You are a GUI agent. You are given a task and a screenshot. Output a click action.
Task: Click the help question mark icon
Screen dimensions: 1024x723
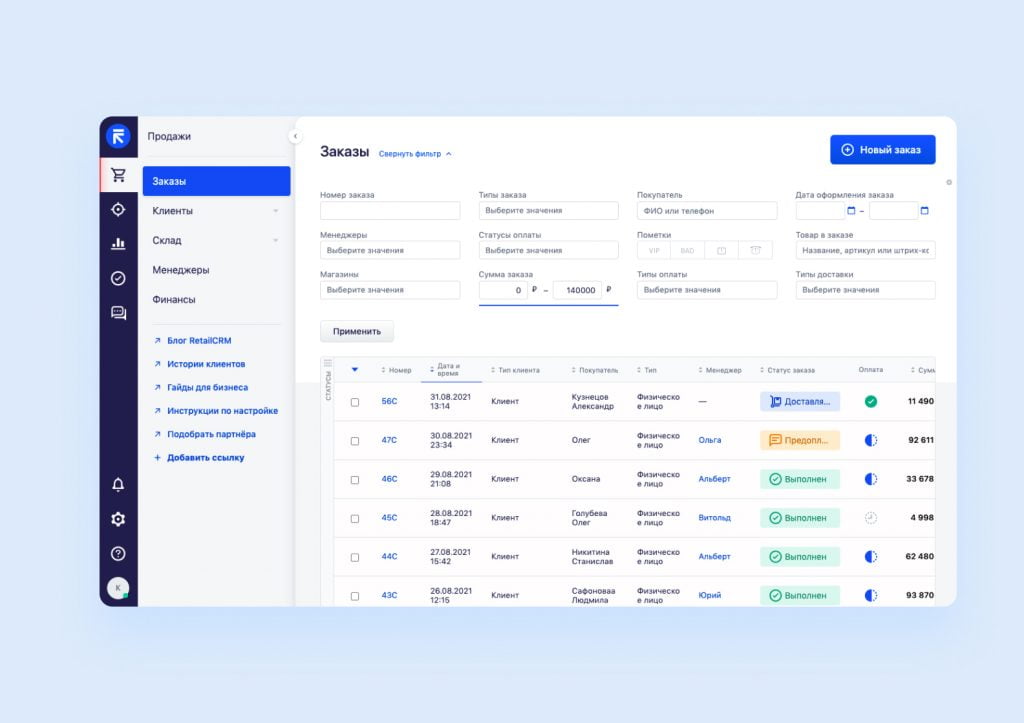click(118, 553)
